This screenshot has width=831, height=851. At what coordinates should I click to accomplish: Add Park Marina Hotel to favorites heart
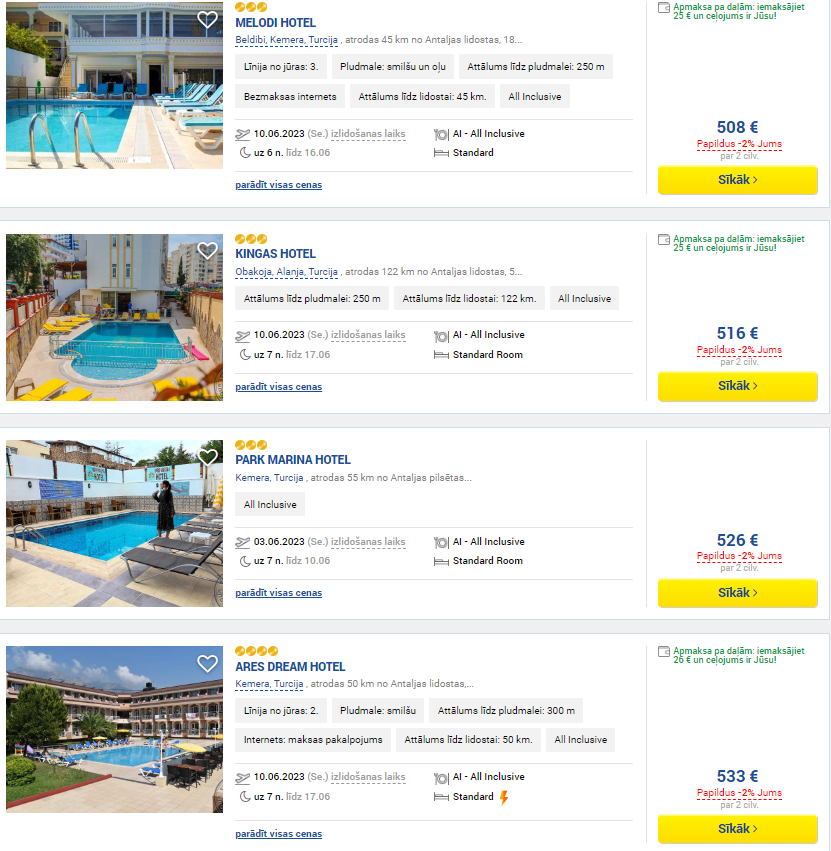tap(207, 457)
